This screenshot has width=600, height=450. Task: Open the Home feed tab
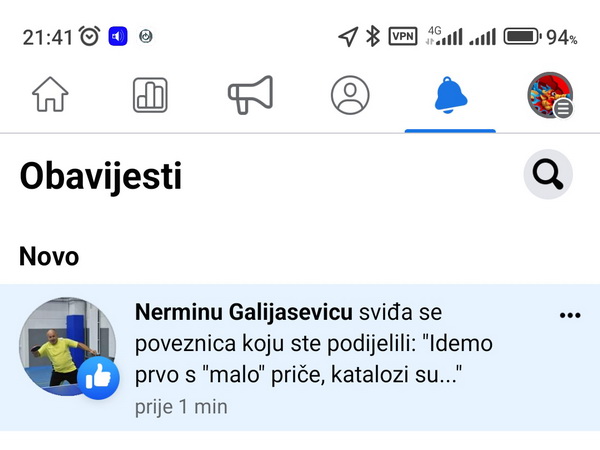50,96
